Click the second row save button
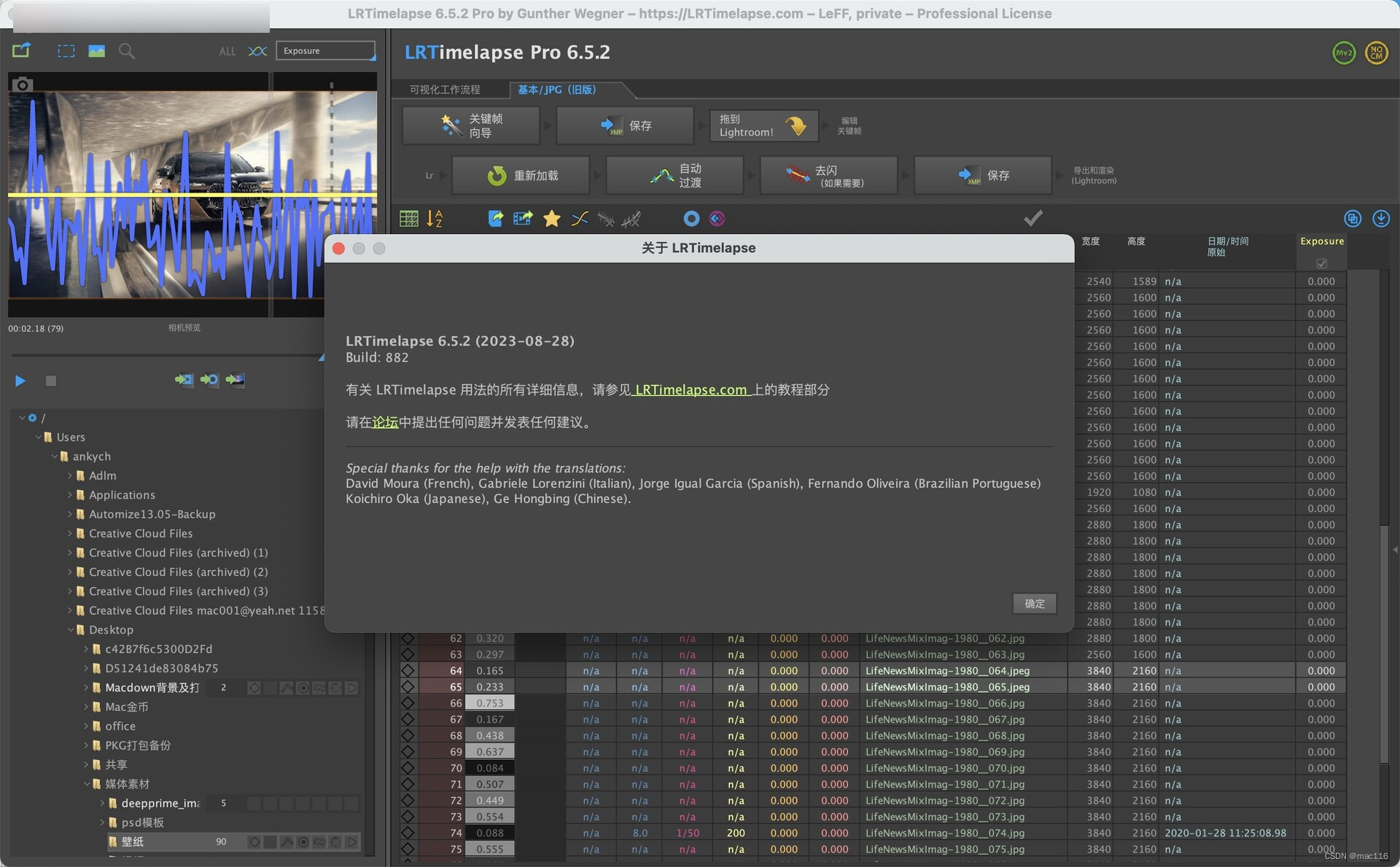Viewport: 1400px width, 867px height. 983,175
